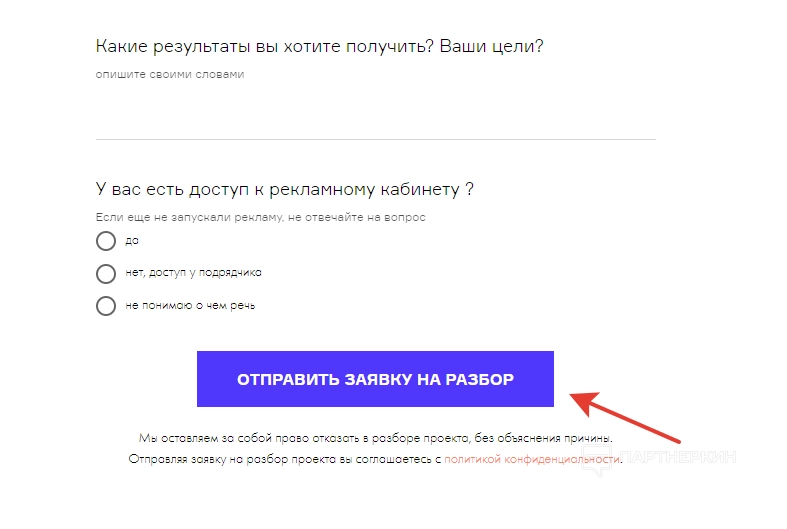Screen dimensions: 787x529
Task: Select the "да" radio button
Action: point(106,241)
